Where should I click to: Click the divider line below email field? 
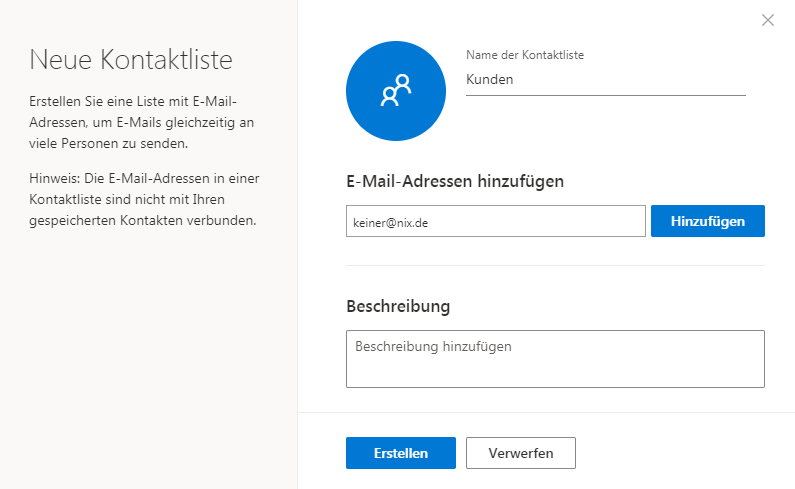[555, 265]
